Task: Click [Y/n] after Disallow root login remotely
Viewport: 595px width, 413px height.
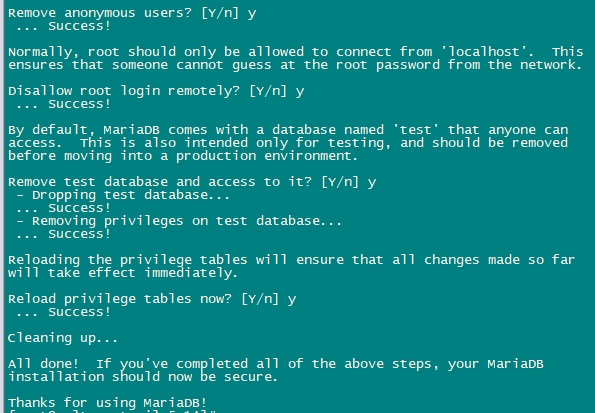Action: [268, 91]
